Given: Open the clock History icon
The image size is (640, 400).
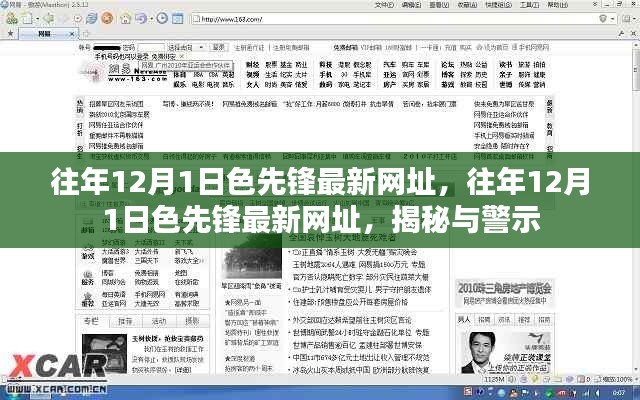Looking at the screenshot, I should [x=162, y=18].
